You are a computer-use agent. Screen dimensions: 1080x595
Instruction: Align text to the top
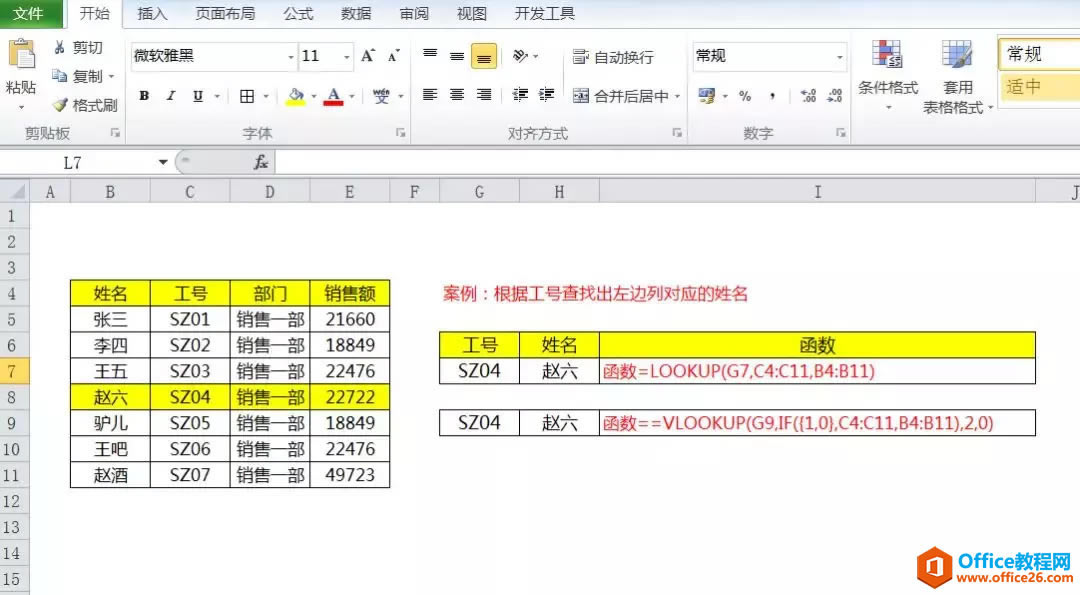click(x=430, y=56)
